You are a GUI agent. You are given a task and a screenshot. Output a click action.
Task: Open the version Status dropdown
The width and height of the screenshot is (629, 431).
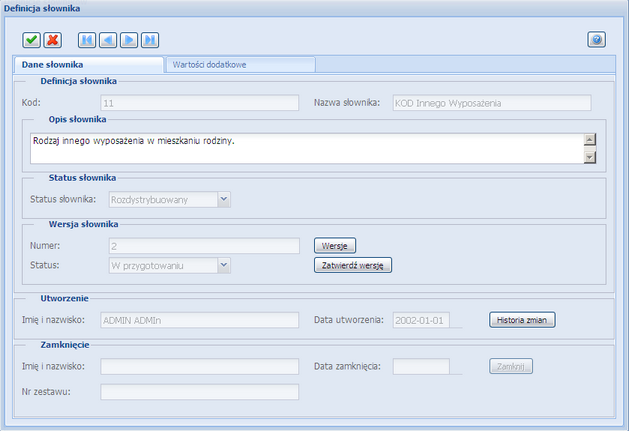click(224, 265)
